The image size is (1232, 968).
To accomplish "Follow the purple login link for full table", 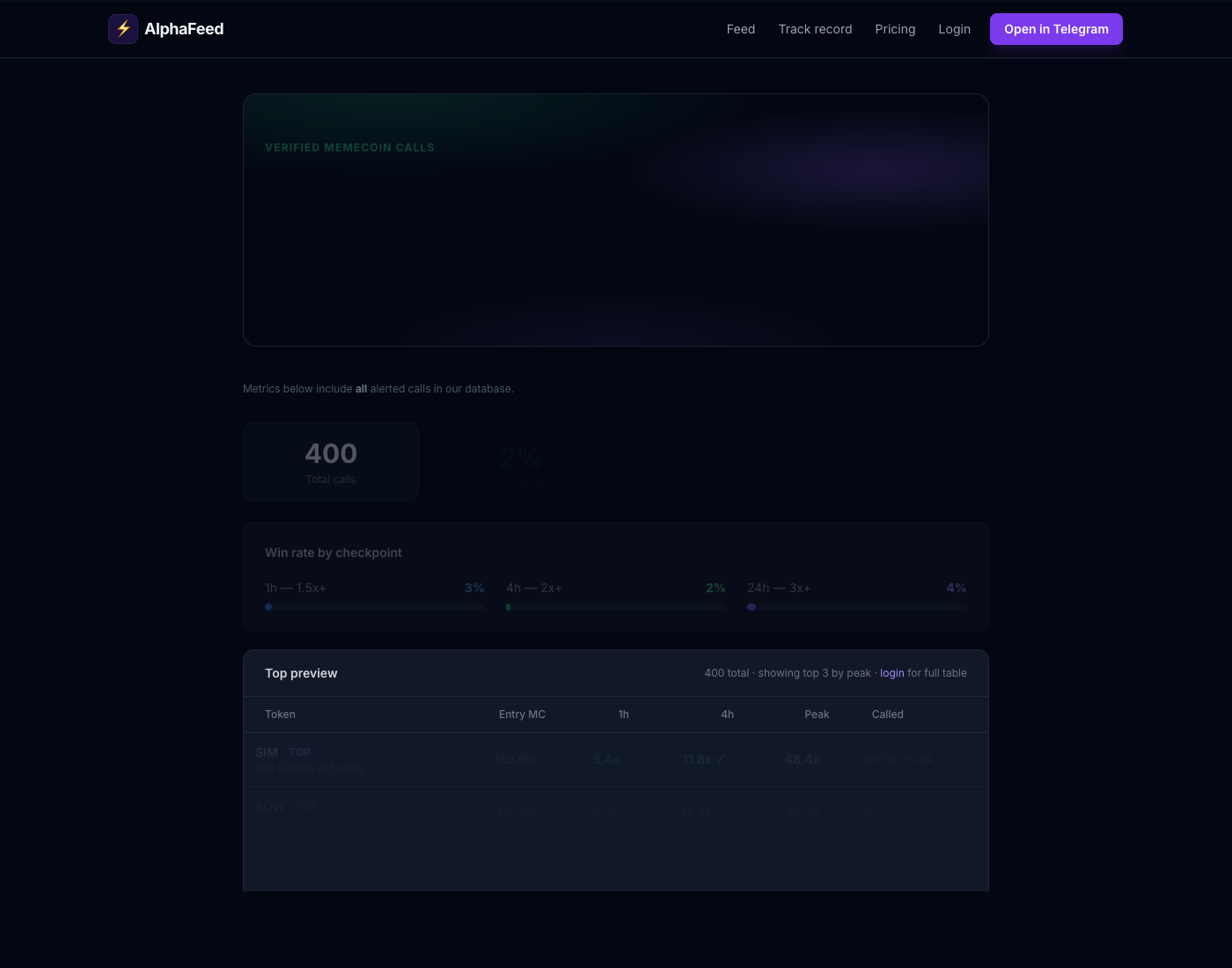I will tap(892, 673).
